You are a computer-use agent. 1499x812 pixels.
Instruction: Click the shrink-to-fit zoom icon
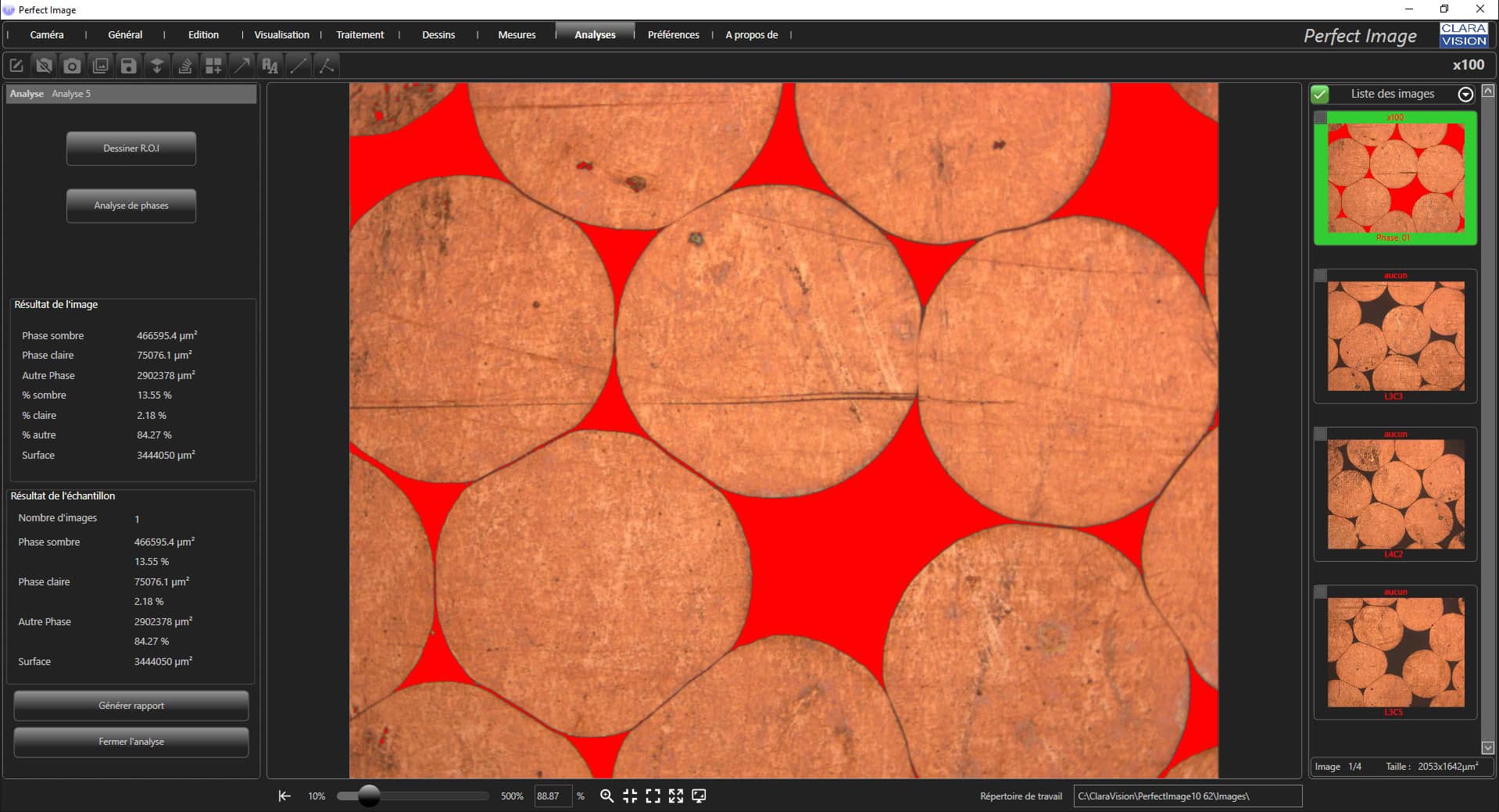click(x=630, y=796)
